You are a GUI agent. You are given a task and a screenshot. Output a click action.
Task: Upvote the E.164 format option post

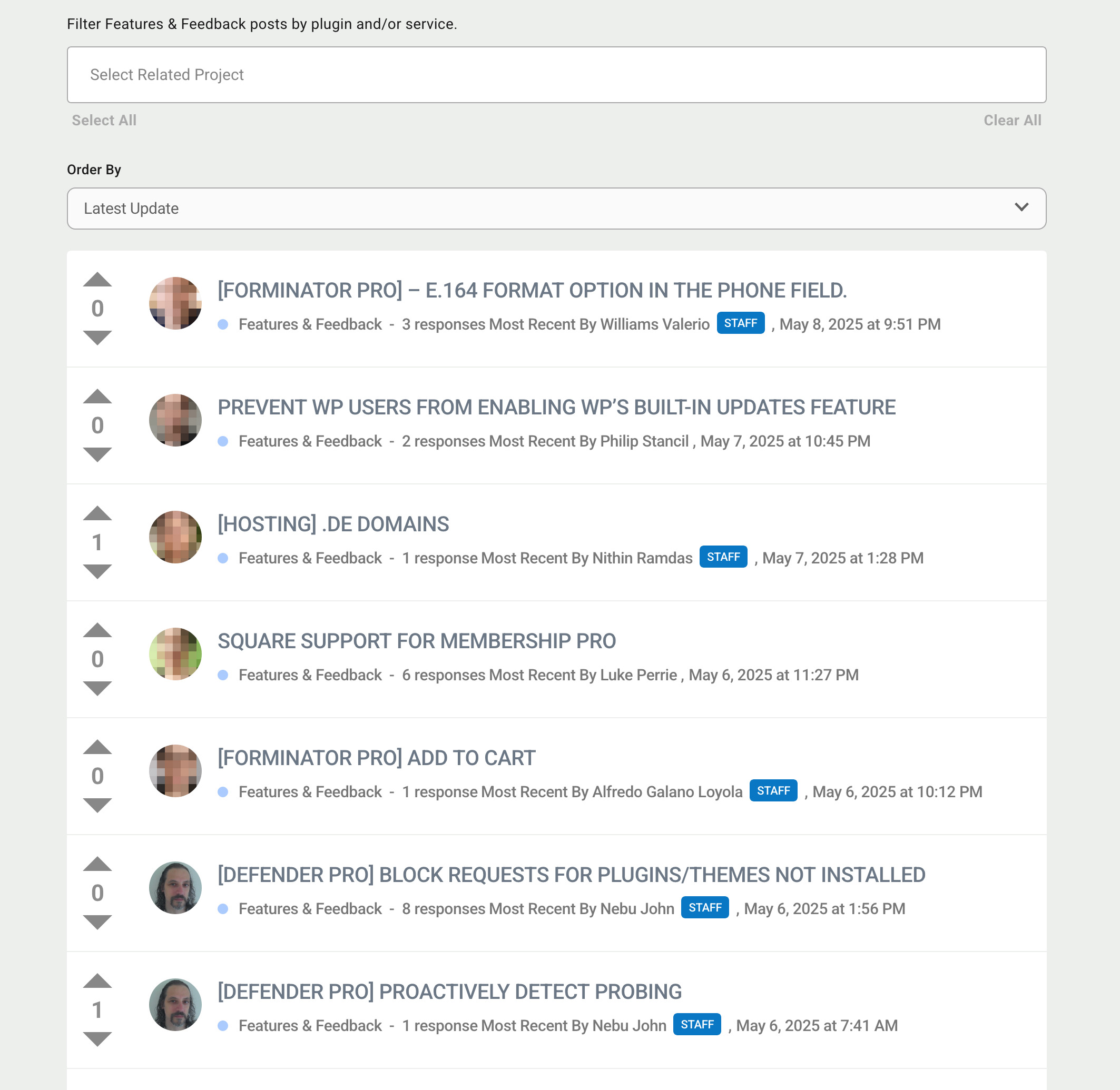tap(97, 280)
